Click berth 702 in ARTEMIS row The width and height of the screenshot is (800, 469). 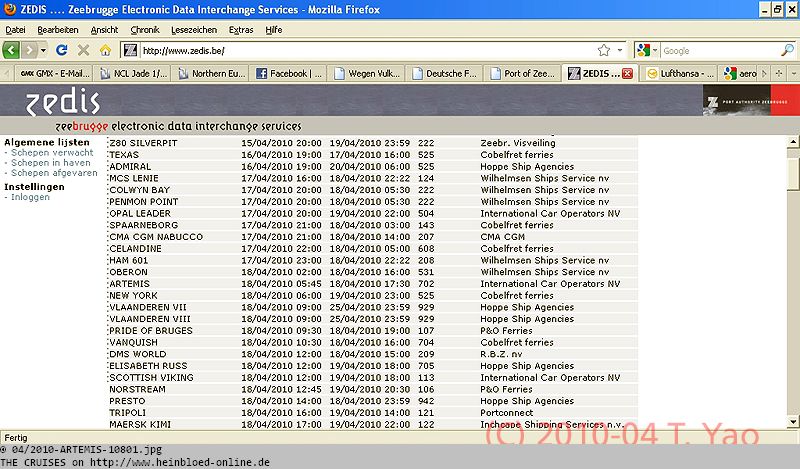click(426, 284)
